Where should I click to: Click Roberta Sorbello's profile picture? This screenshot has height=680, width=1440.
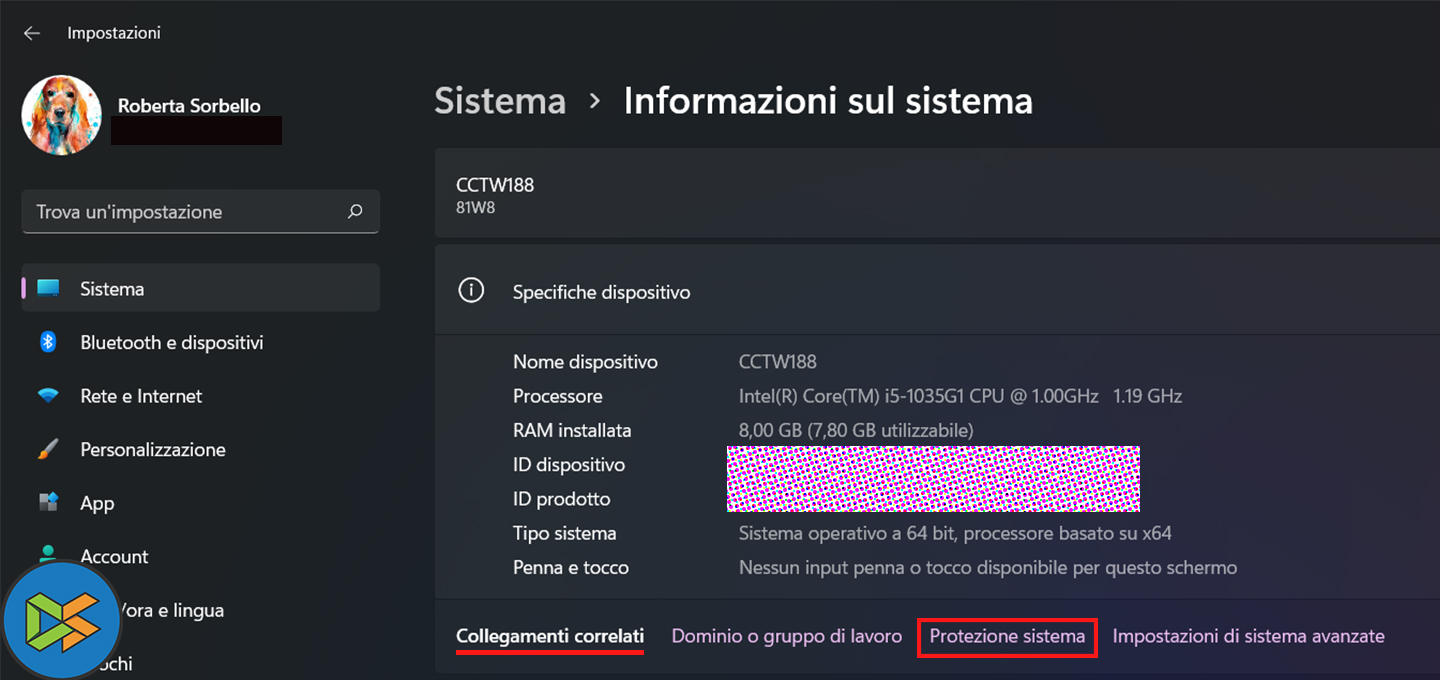coord(62,115)
